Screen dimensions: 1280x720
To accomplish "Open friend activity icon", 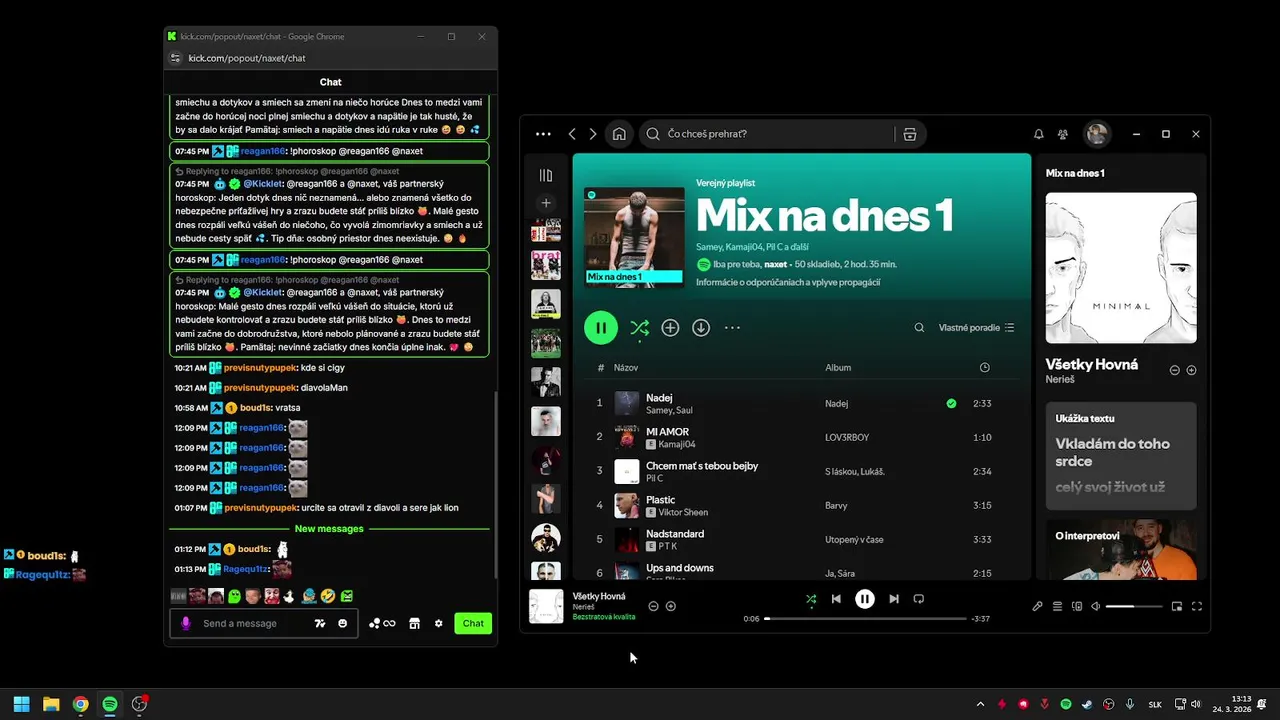I will tap(1063, 134).
